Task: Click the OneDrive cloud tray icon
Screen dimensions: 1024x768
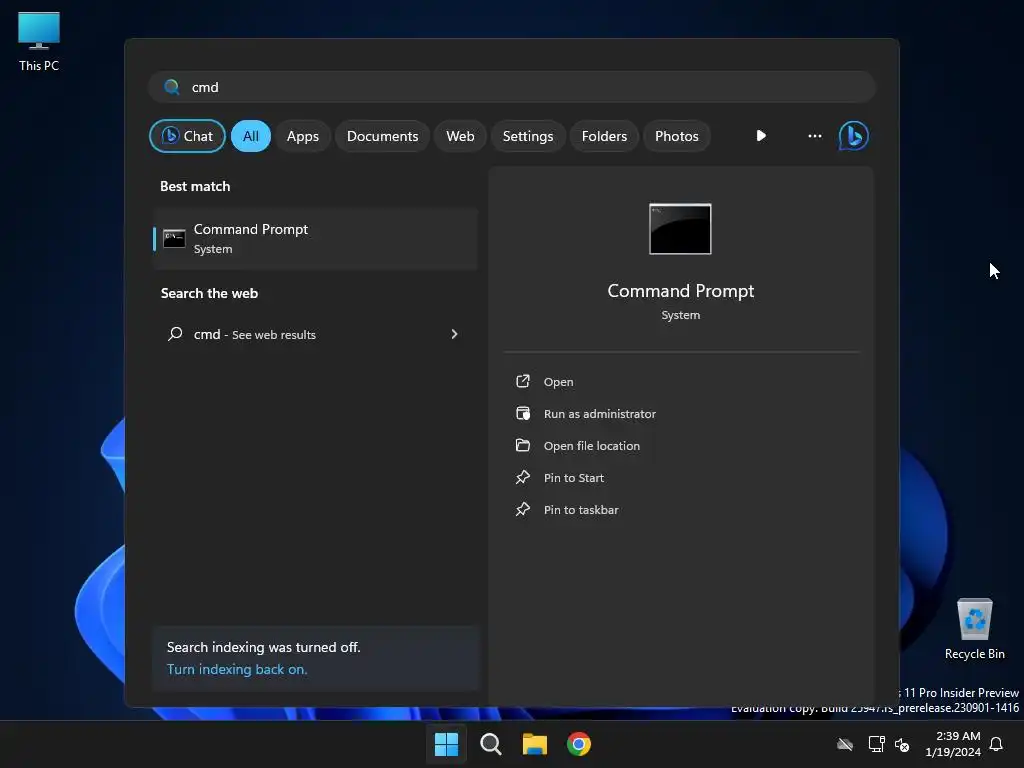Action: tap(845, 744)
